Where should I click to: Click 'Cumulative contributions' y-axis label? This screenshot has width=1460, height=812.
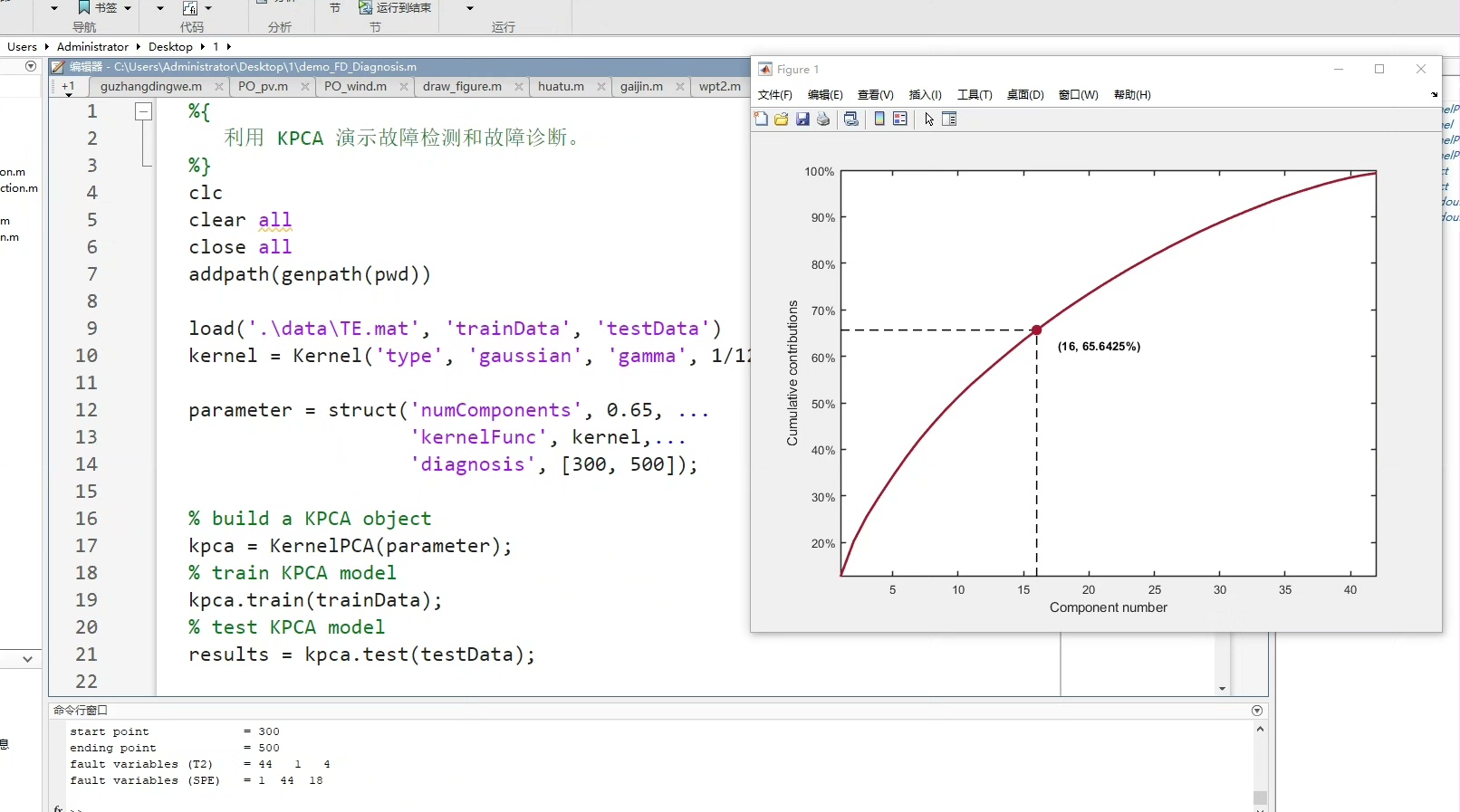click(x=792, y=373)
